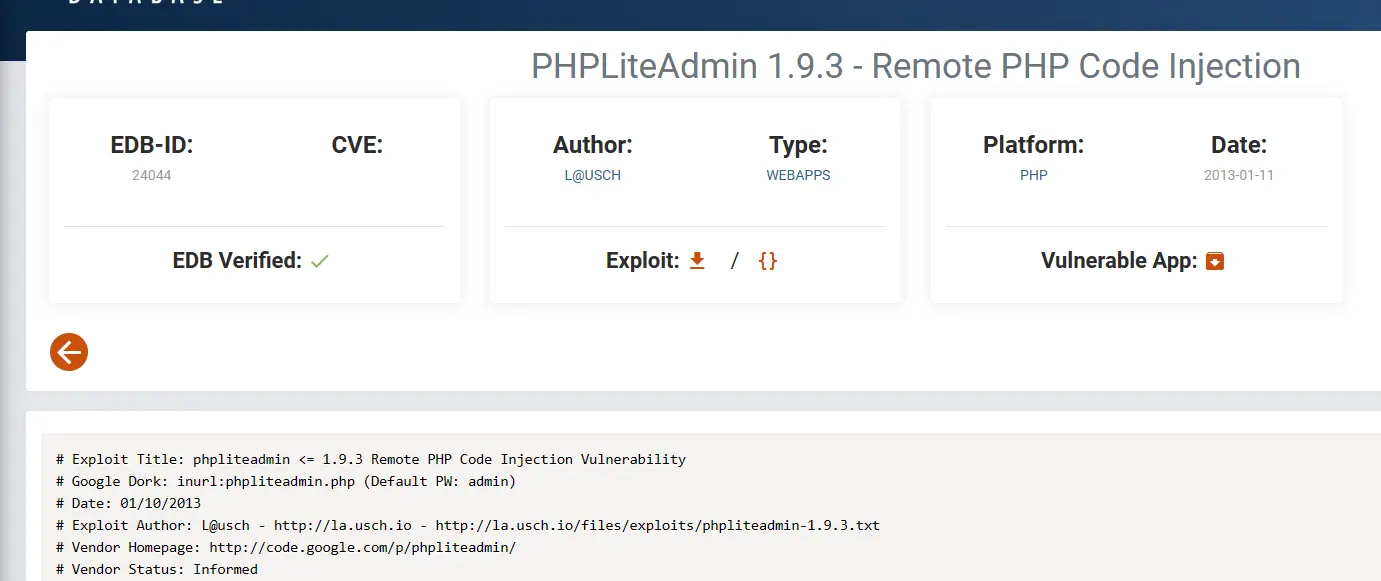View raw exploit code (curly braces icon)
This screenshot has height=581, width=1381.
[x=768, y=261]
